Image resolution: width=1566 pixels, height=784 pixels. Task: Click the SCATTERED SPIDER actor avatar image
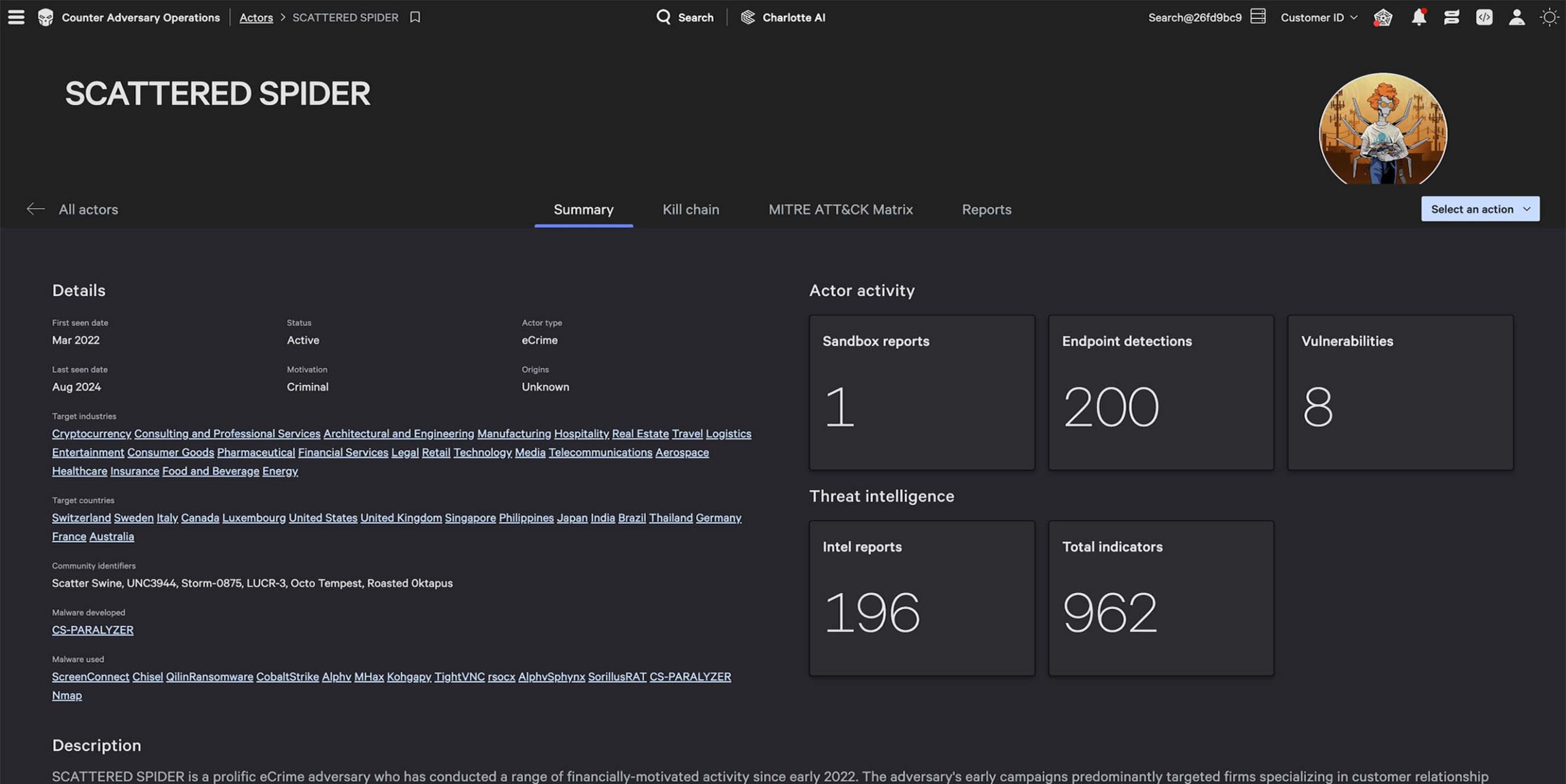(1382, 128)
